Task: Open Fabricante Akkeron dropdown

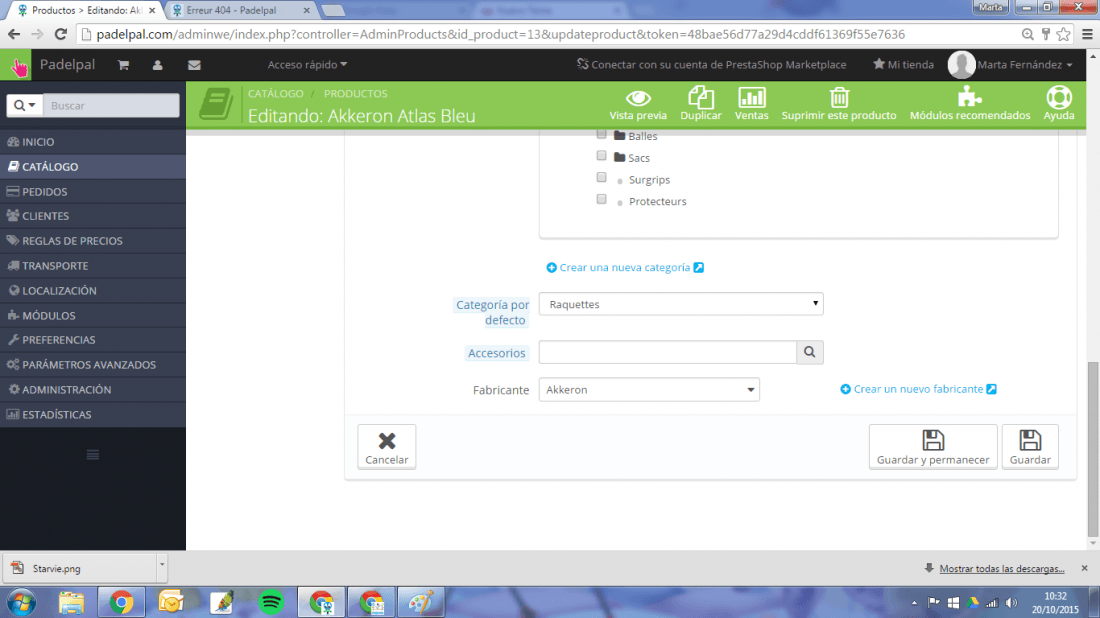Action: point(649,389)
